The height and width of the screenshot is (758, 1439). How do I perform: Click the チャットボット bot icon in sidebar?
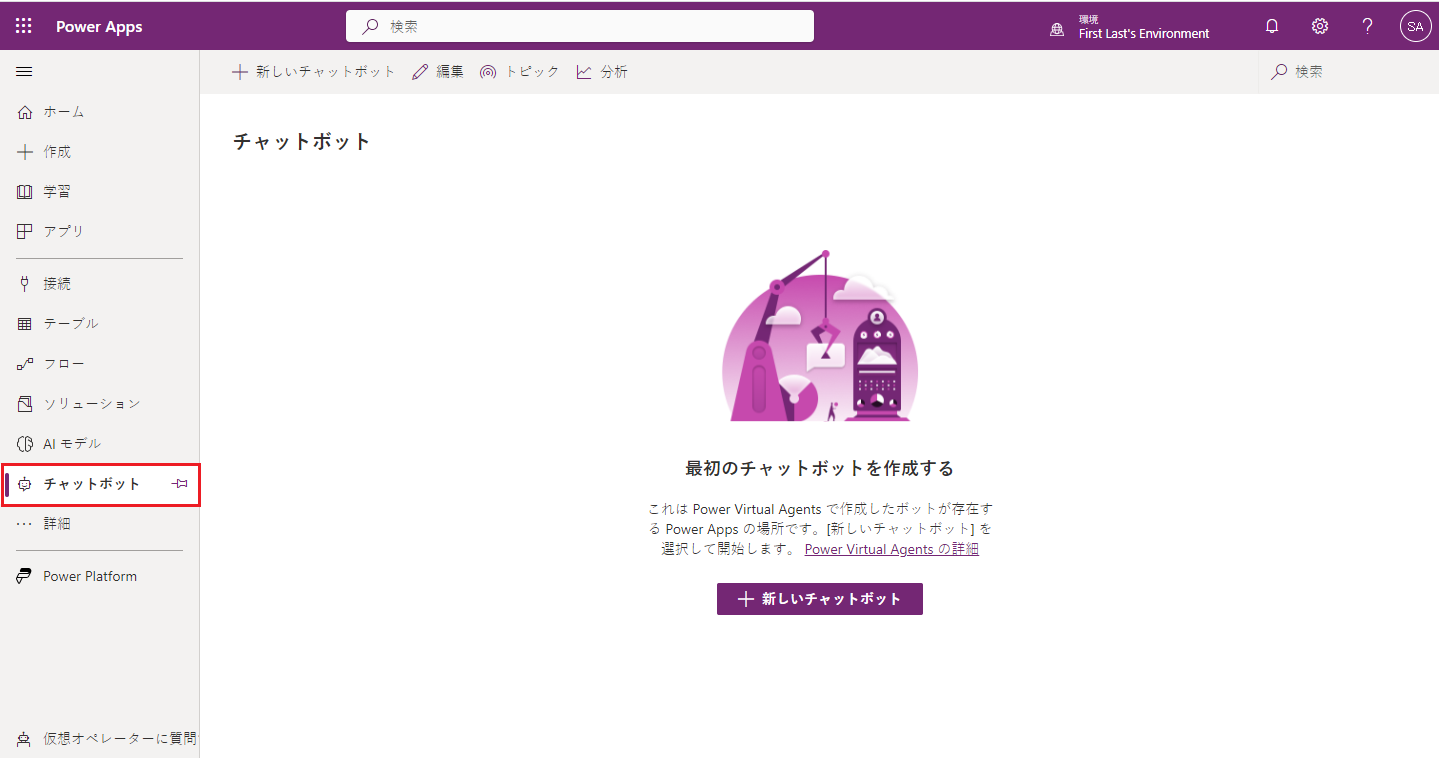26,484
